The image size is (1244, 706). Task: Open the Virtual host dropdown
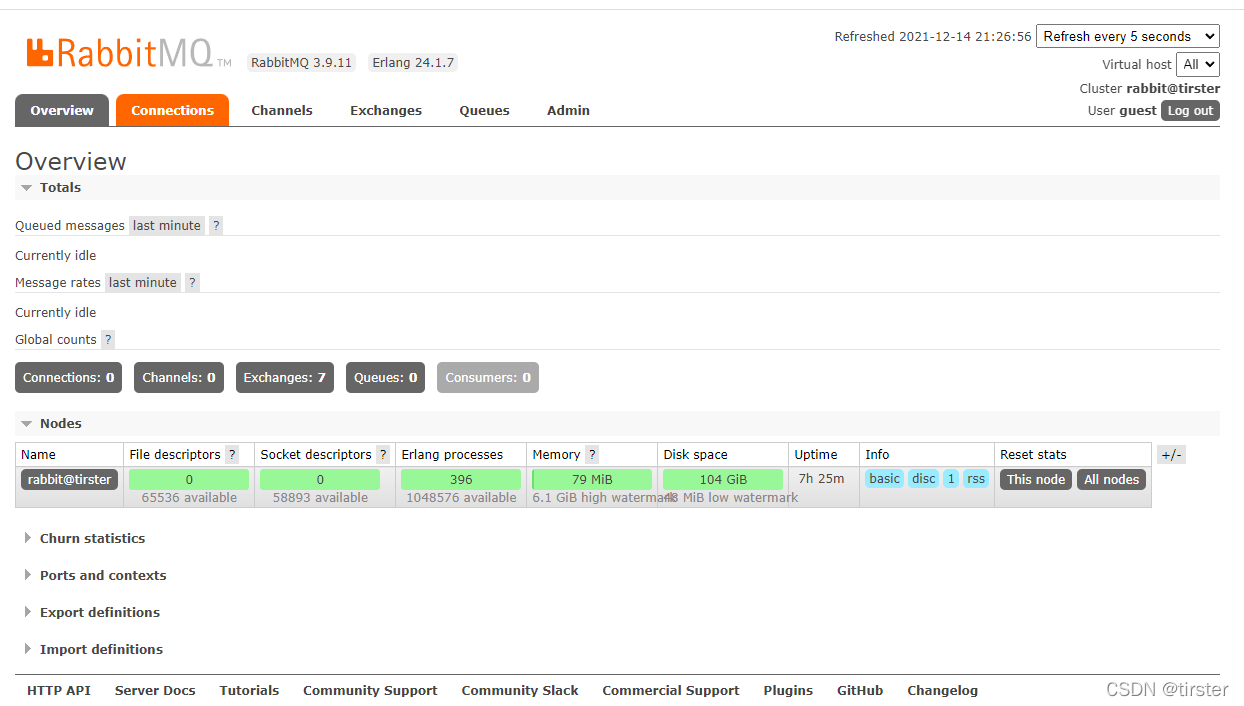(x=1198, y=65)
